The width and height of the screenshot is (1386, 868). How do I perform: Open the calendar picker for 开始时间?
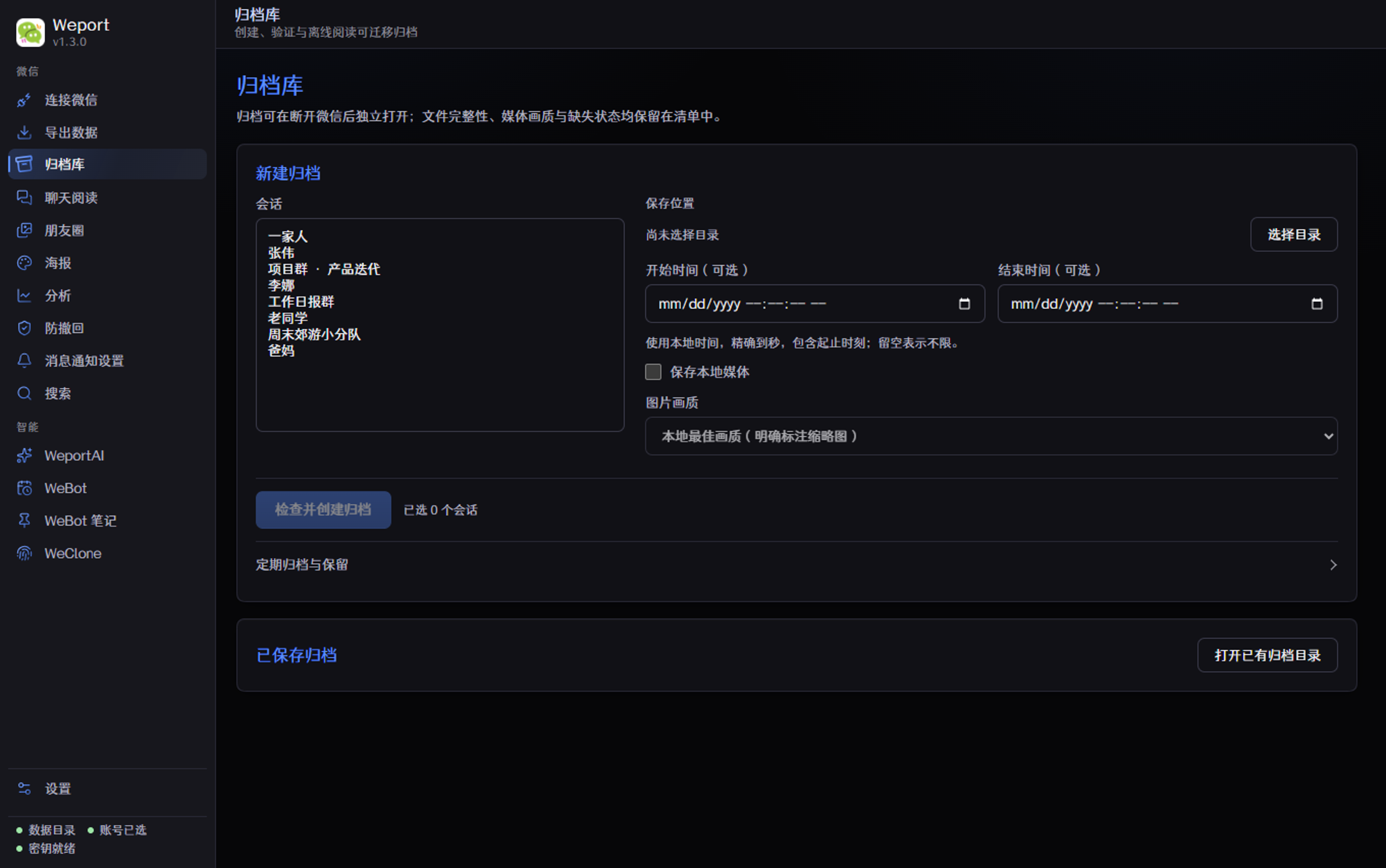(x=965, y=304)
